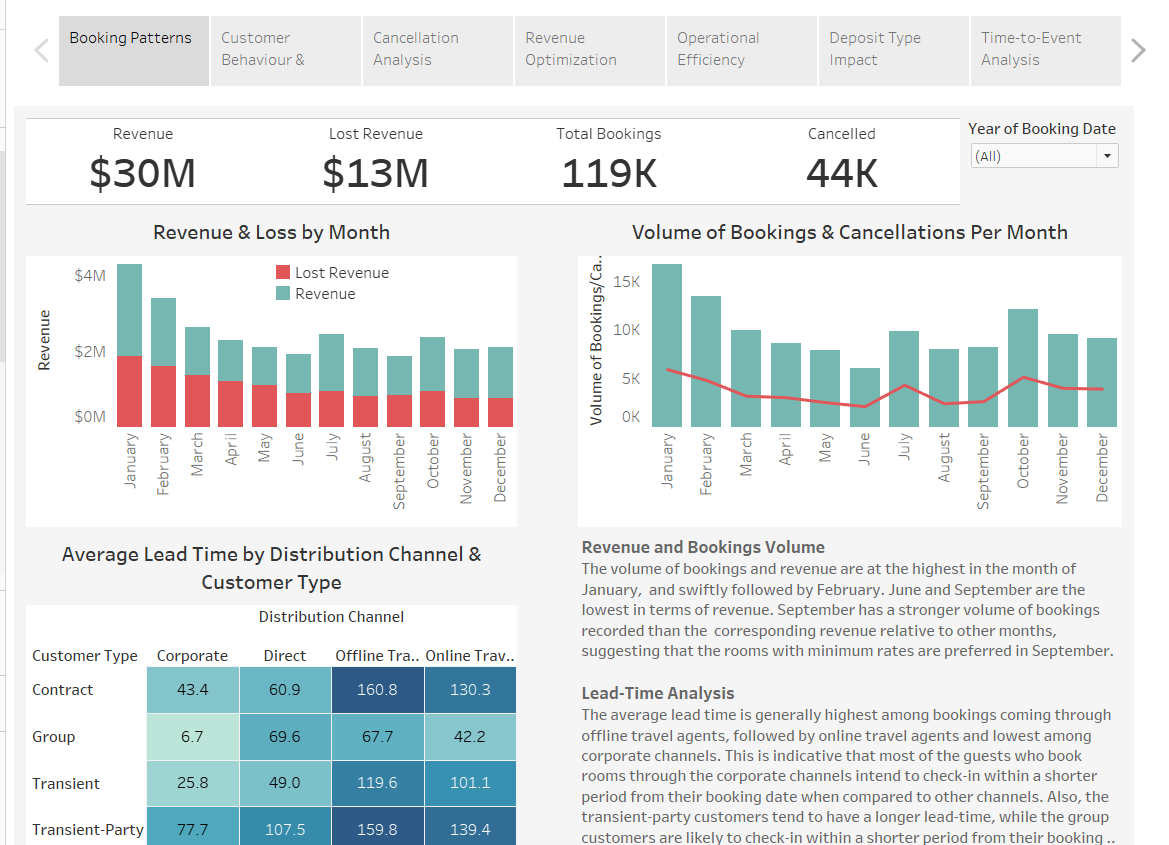Image resolution: width=1169 pixels, height=845 pixels.
Task: Go to the Operational Efficiency tab
Action: [741, 50]
